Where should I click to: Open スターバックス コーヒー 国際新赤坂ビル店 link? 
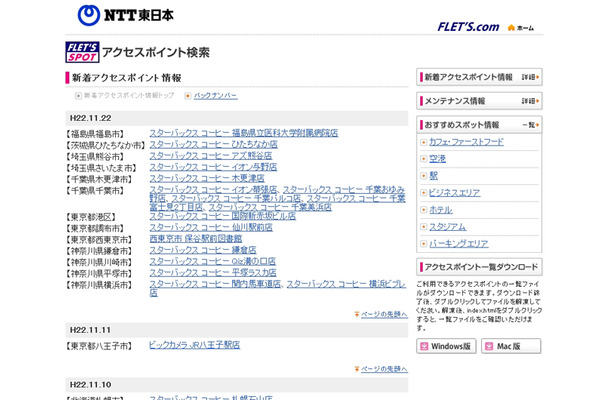click(x=223, y=216)
